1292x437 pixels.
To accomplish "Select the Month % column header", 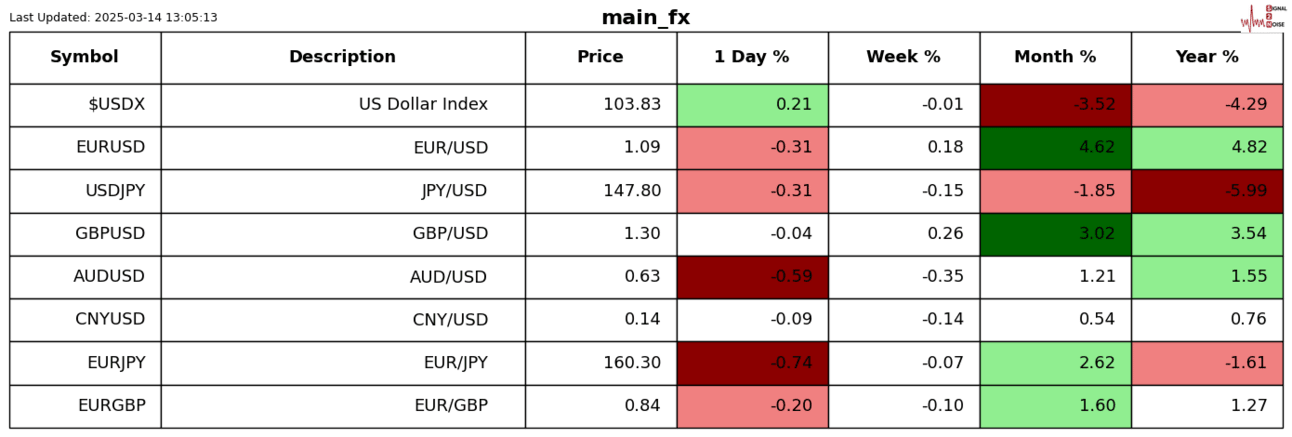I will pos(1055,57).
